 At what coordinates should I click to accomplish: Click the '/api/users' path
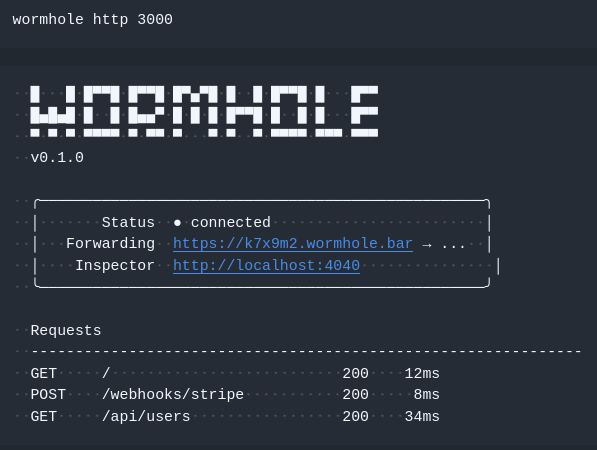(146, 416)
